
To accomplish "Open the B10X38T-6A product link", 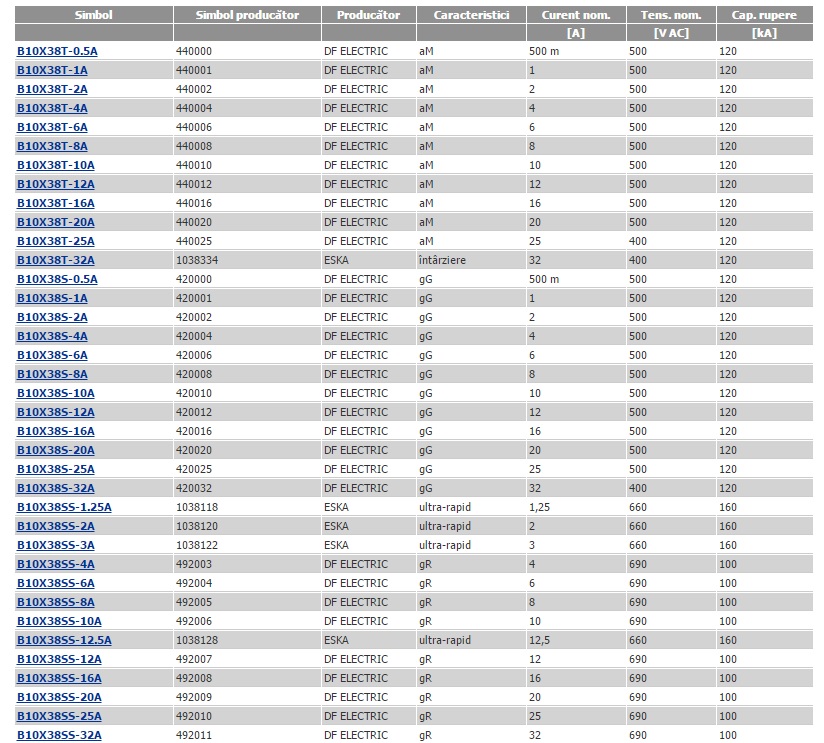I will (x=52, y=127).
